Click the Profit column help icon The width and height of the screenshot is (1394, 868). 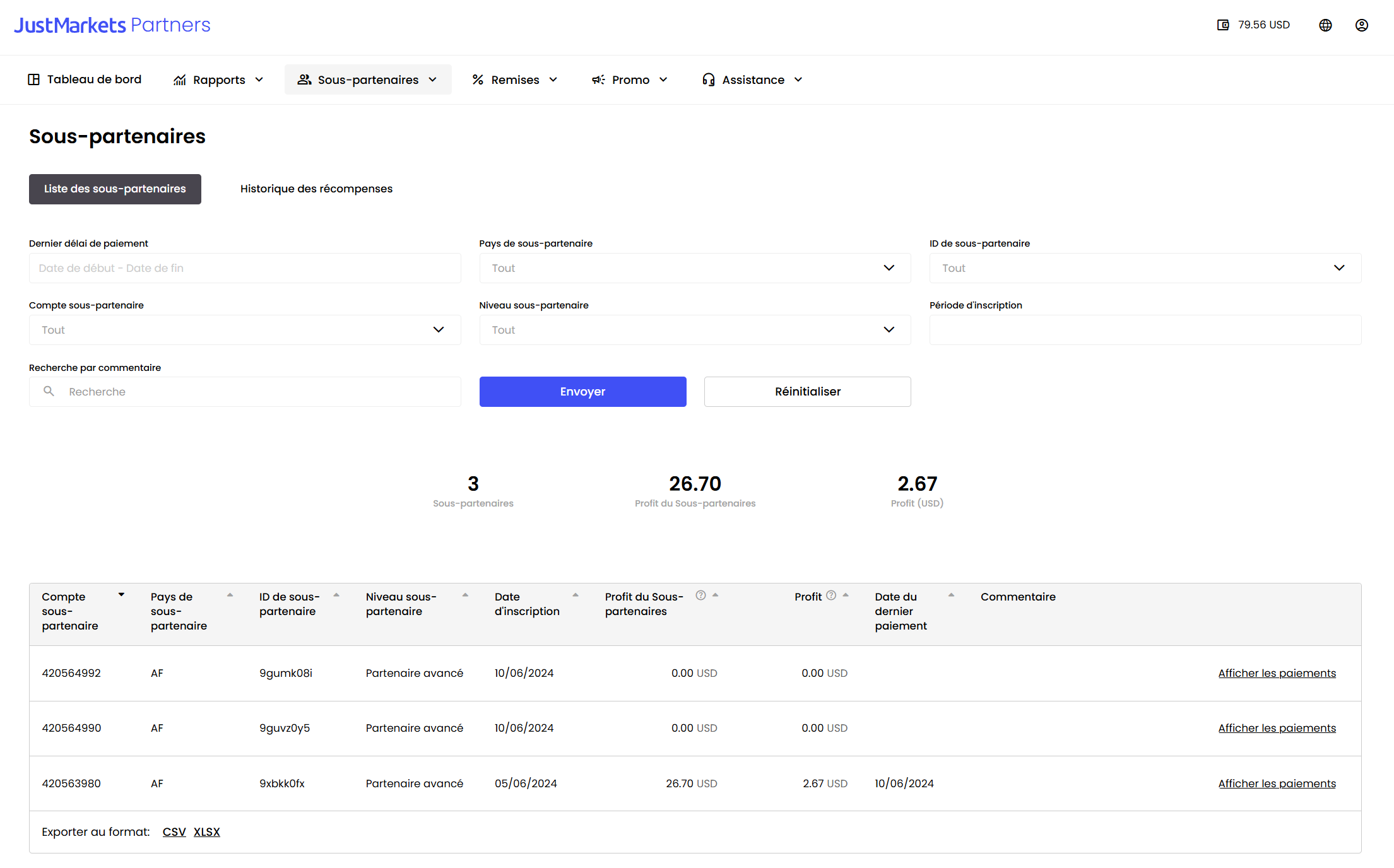[x=831, y=595]
